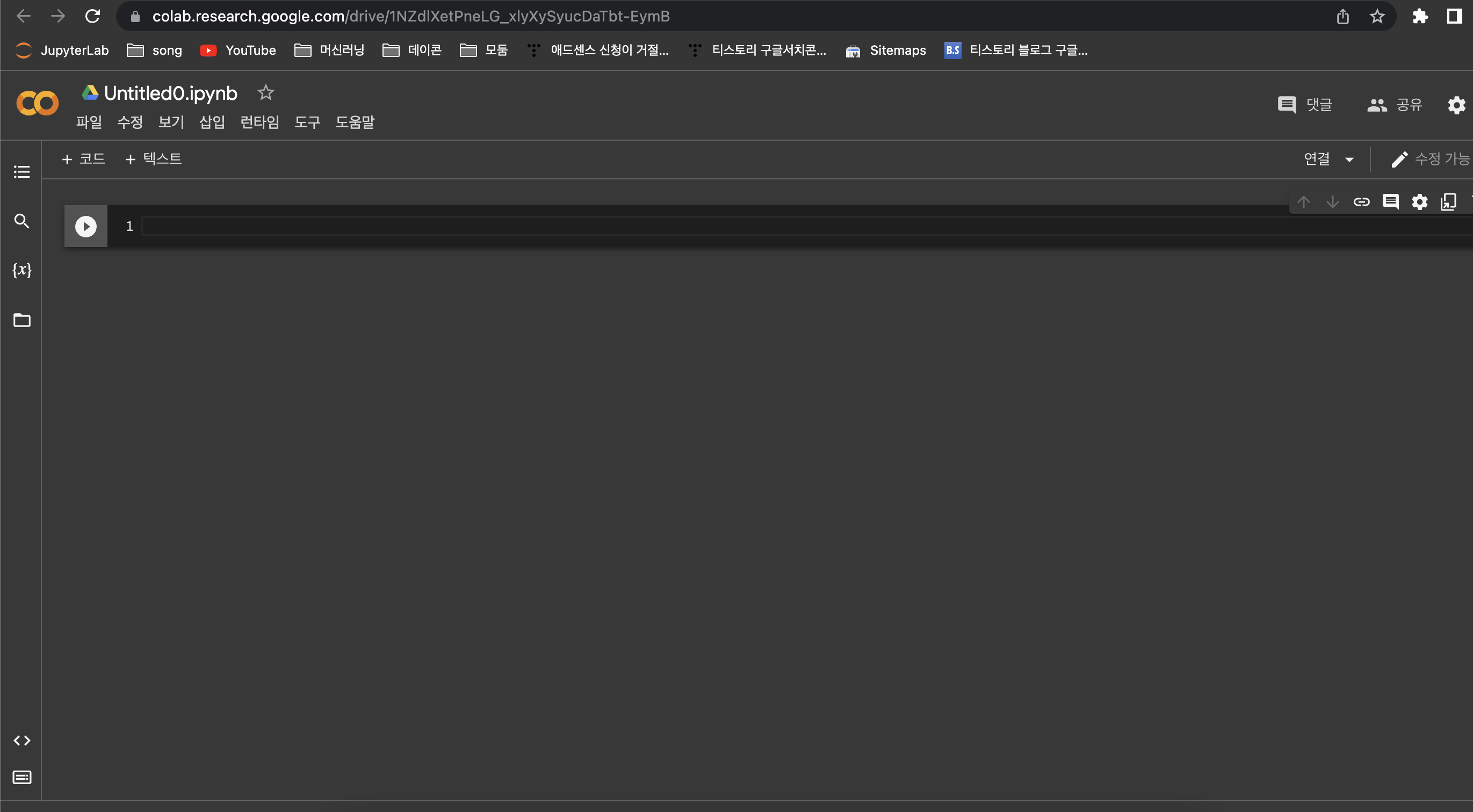Open the 런타임 menu
The image size is (1473, 812).
pyautogui.click(x=259, y=122)
